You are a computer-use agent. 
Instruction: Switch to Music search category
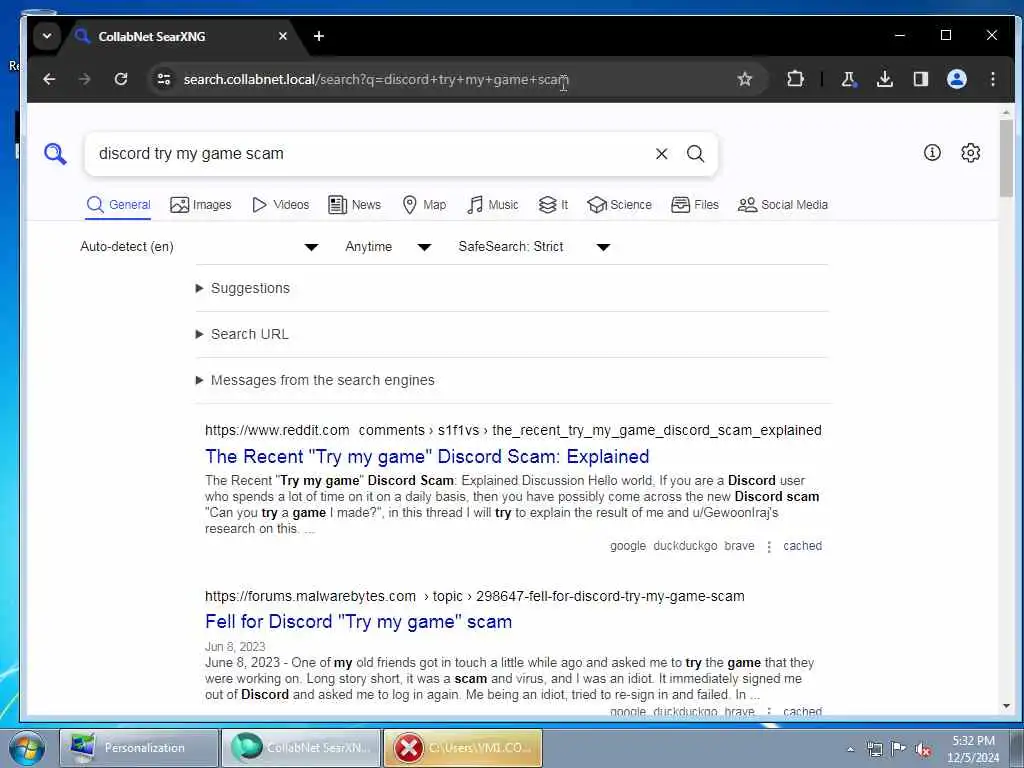[x=492, y=204]
